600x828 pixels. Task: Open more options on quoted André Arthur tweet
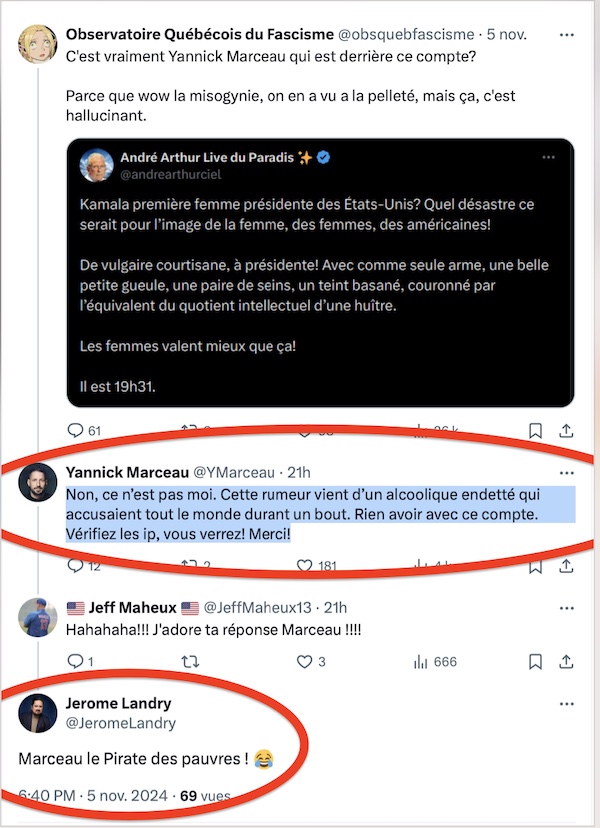[x=548, y=158]
